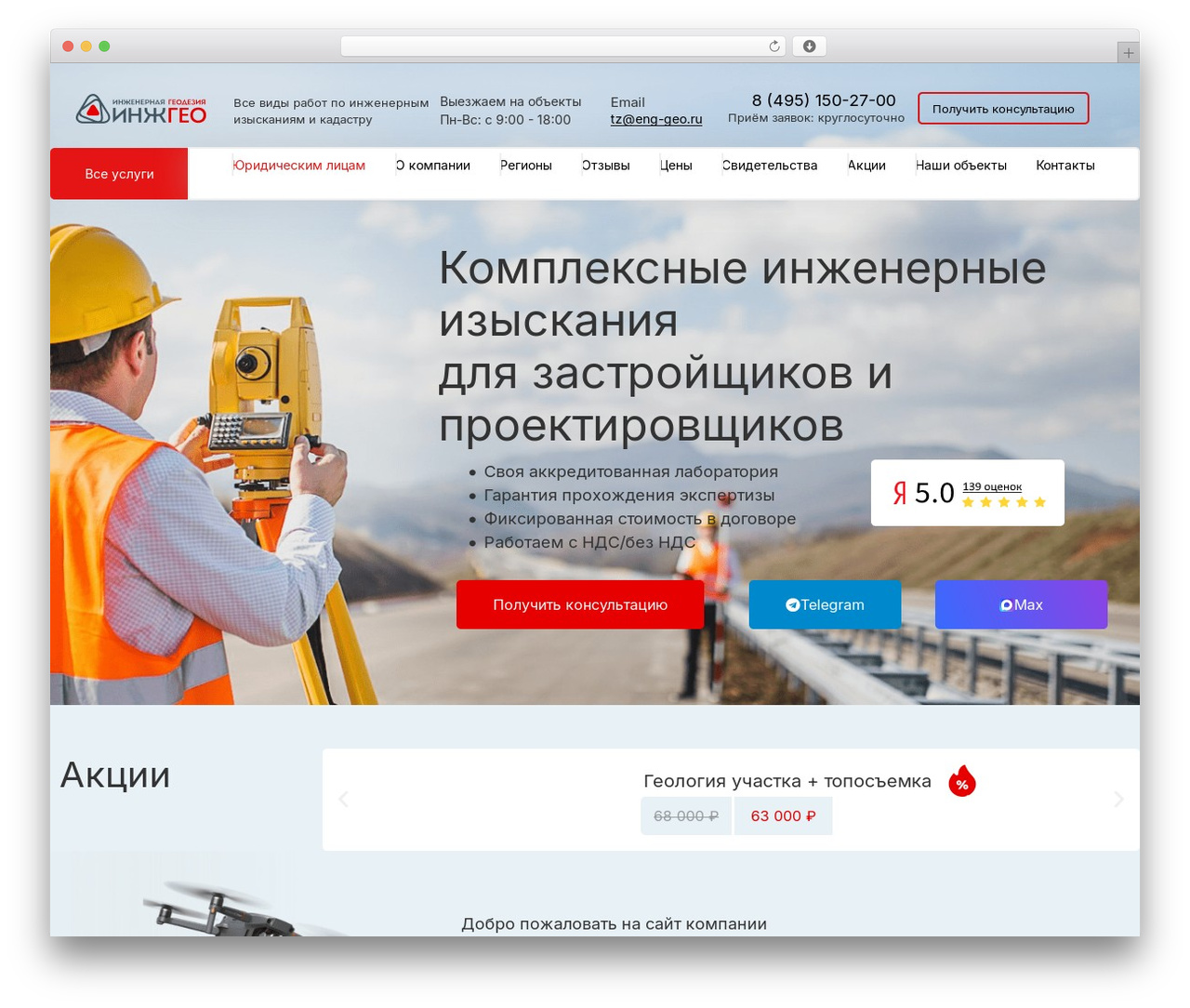Reload the page using the refresh icon
The image size is (1190, 1008).
pyautogui.click(x=774, y=46)
